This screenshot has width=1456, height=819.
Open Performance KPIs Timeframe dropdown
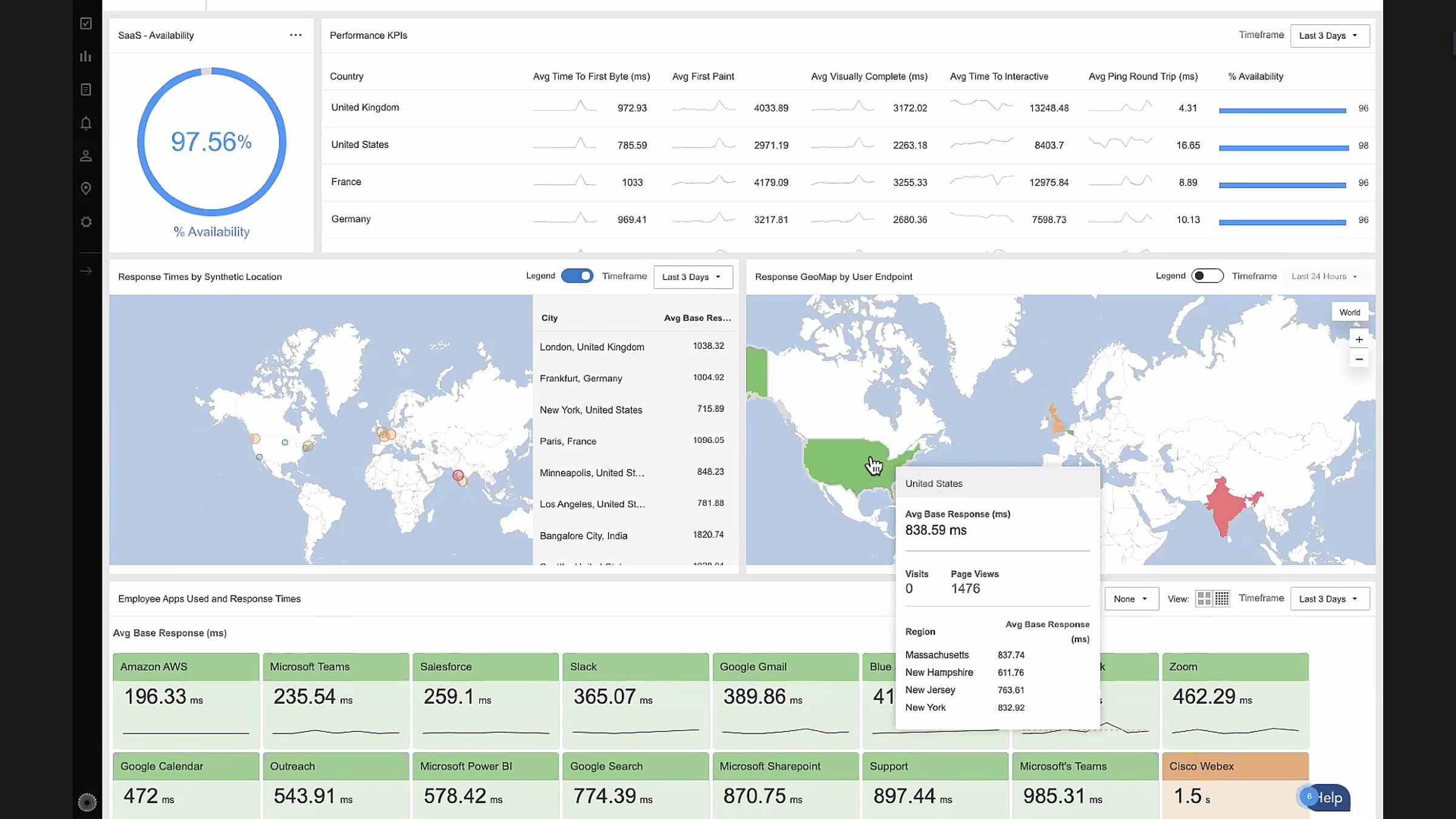pos(1330,36)
